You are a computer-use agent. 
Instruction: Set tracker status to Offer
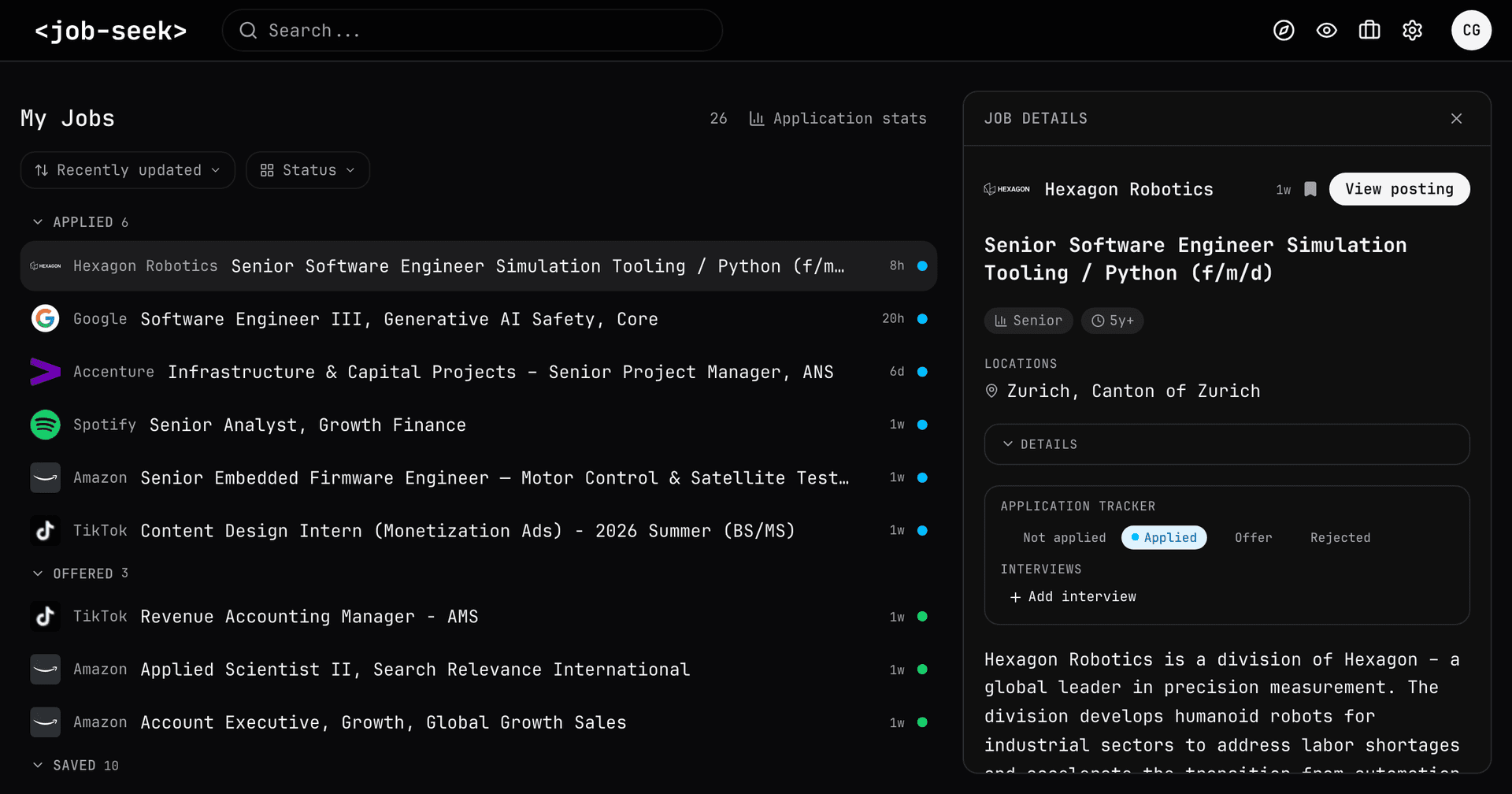point(1253,537)
